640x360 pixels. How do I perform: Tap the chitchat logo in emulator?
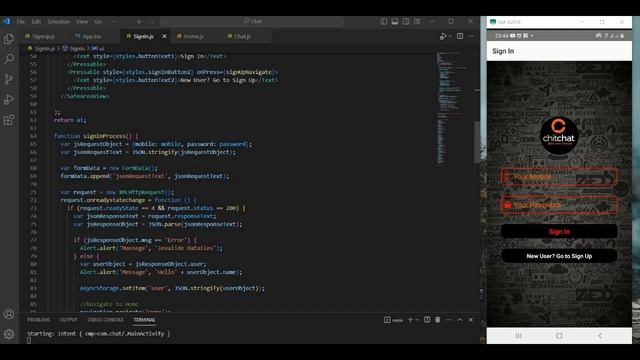[559, 136]
